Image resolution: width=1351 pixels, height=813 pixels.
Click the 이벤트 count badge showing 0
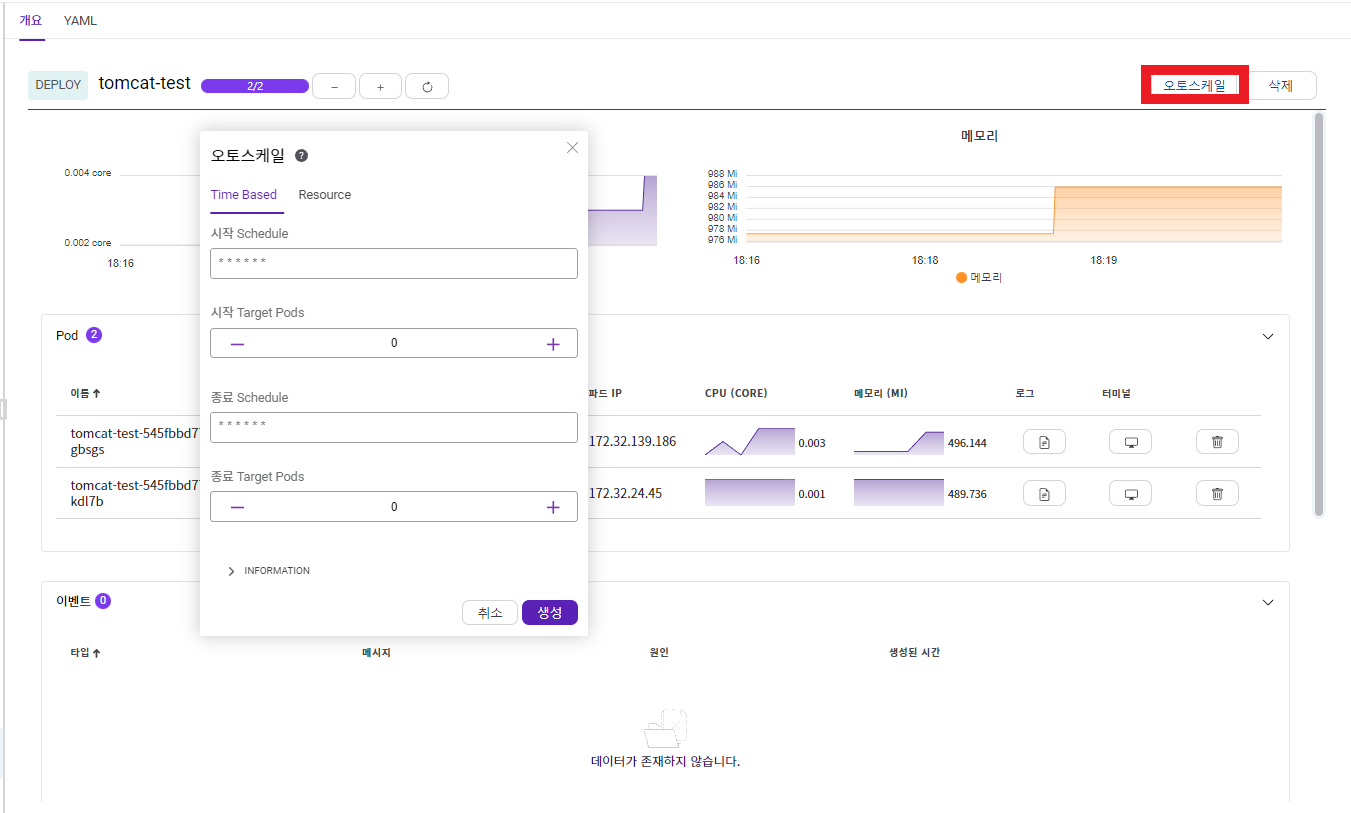[x=103, y=601]
